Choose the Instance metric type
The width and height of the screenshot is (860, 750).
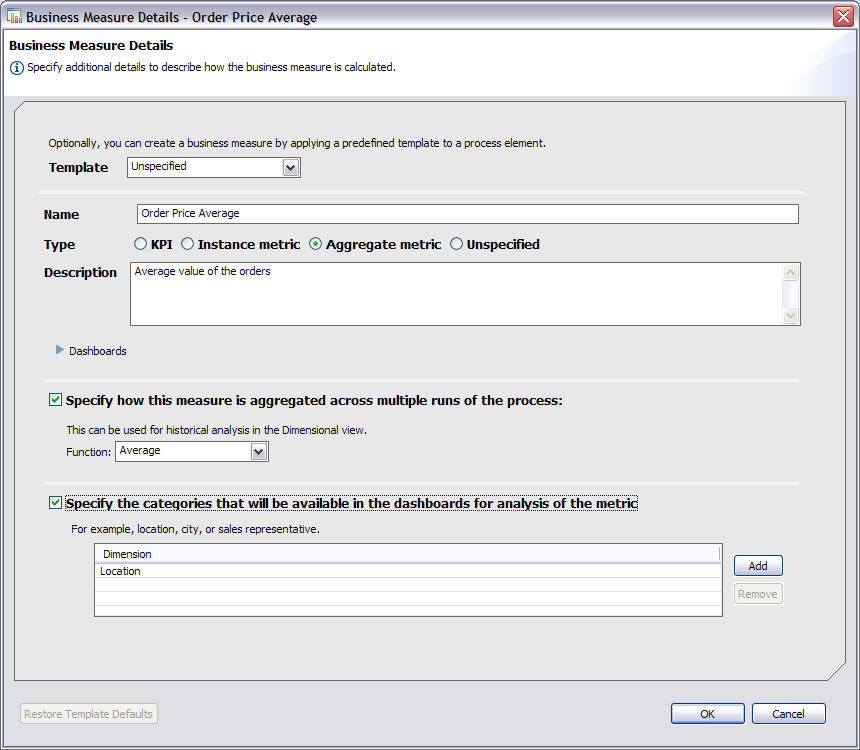pyautogui.click(x=188, y=244)
